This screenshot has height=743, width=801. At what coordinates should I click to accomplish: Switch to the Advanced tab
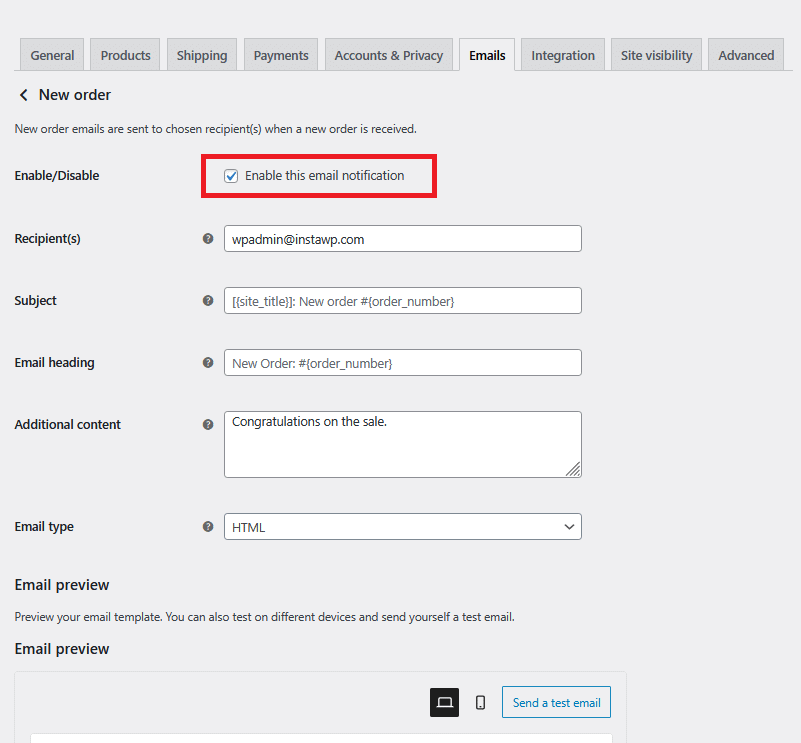point(745,55)
